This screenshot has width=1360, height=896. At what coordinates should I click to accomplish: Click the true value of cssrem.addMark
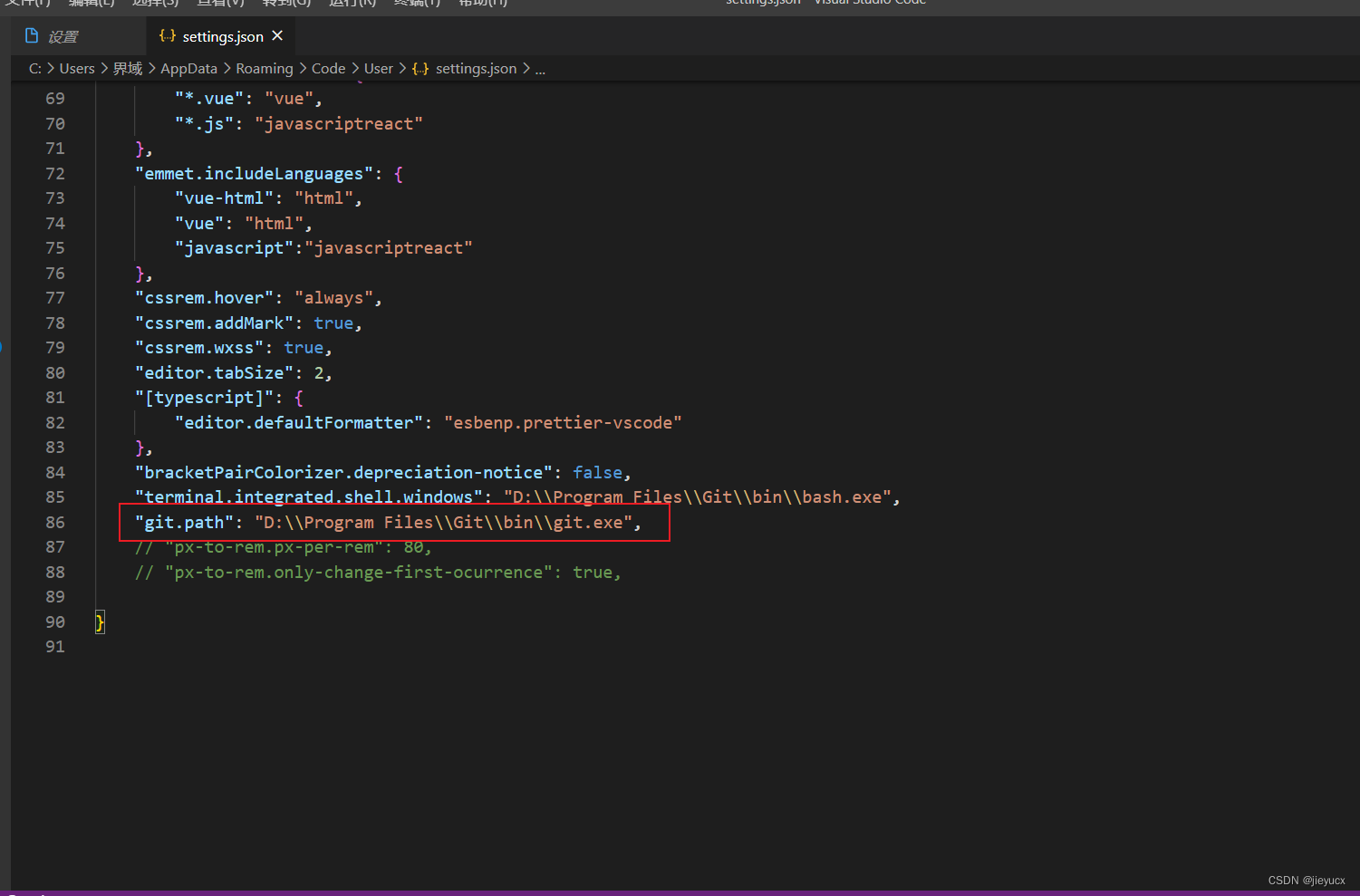(x=333, y=323)
